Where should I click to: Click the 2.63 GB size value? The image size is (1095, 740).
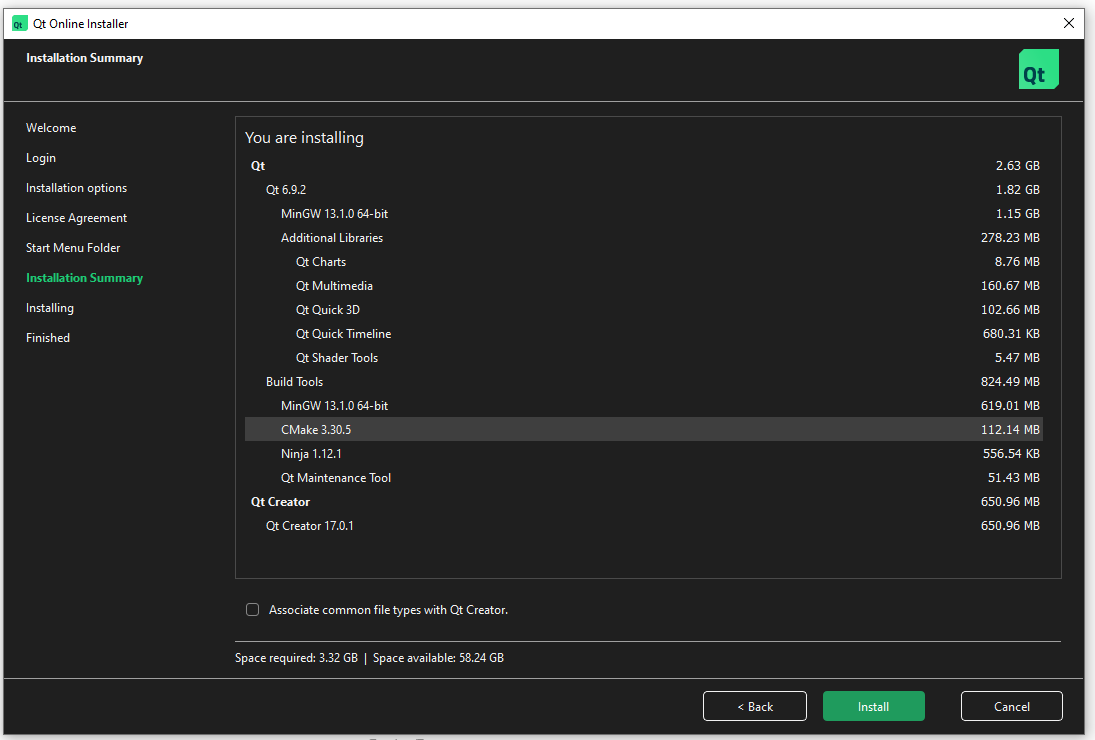point(1017,165)
